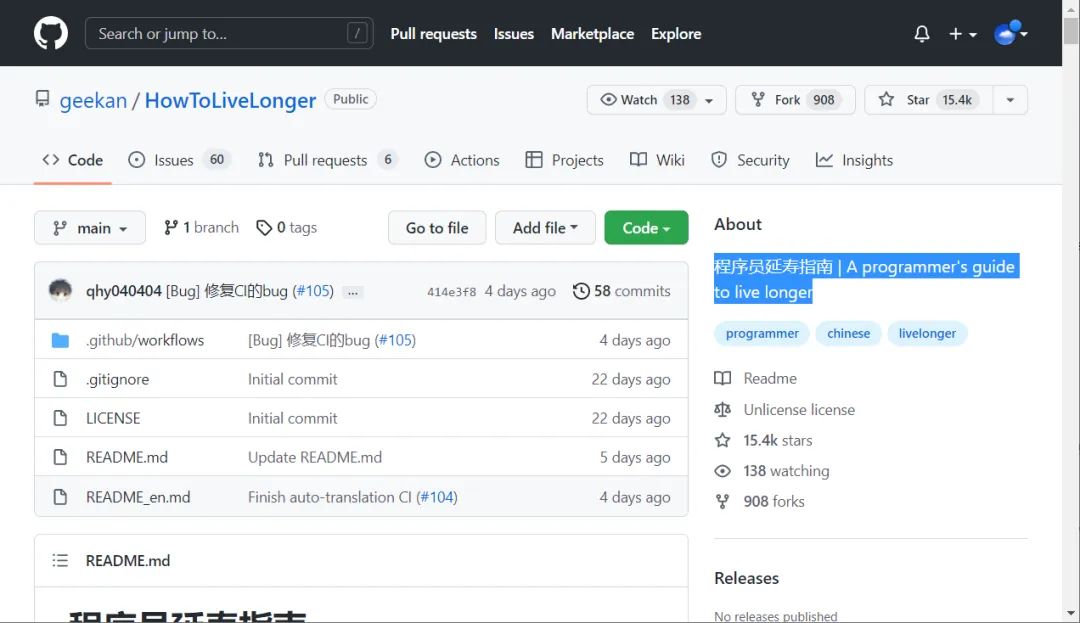1080x623 pixels.
Task: Open the Unlicense license link
Action: pyautogui.click(x=785, y=410)
